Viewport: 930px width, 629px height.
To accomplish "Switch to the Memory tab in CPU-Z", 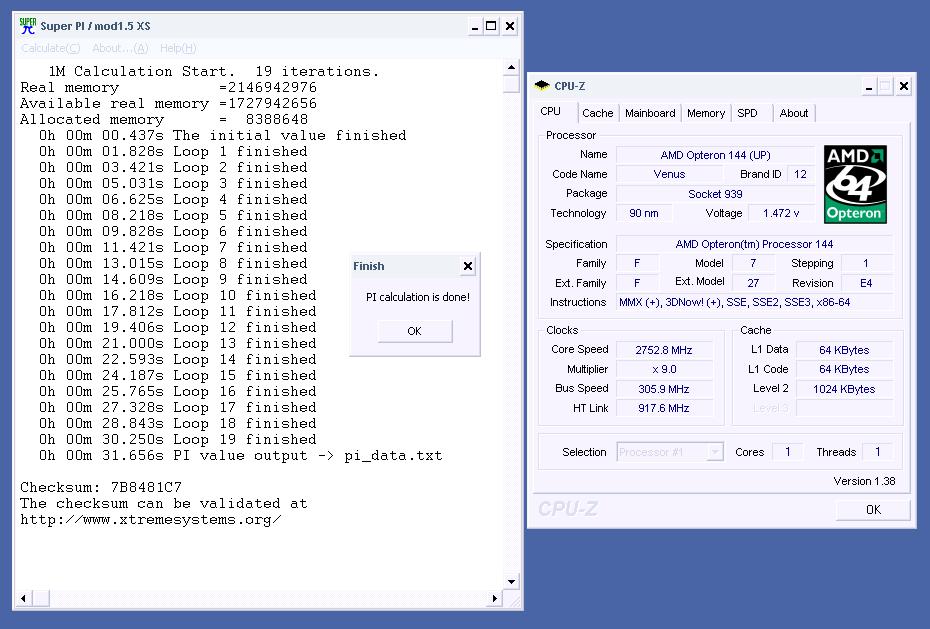I will (x=706, y=113).
